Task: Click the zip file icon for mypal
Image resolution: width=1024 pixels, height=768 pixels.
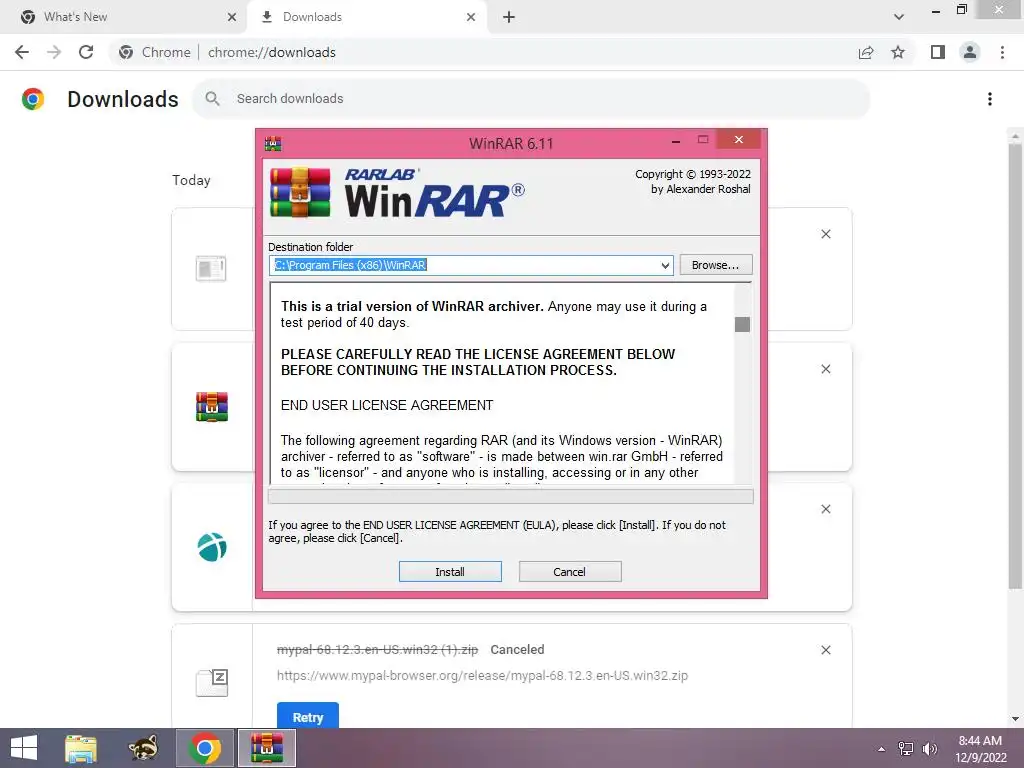Action: [212, 683]
